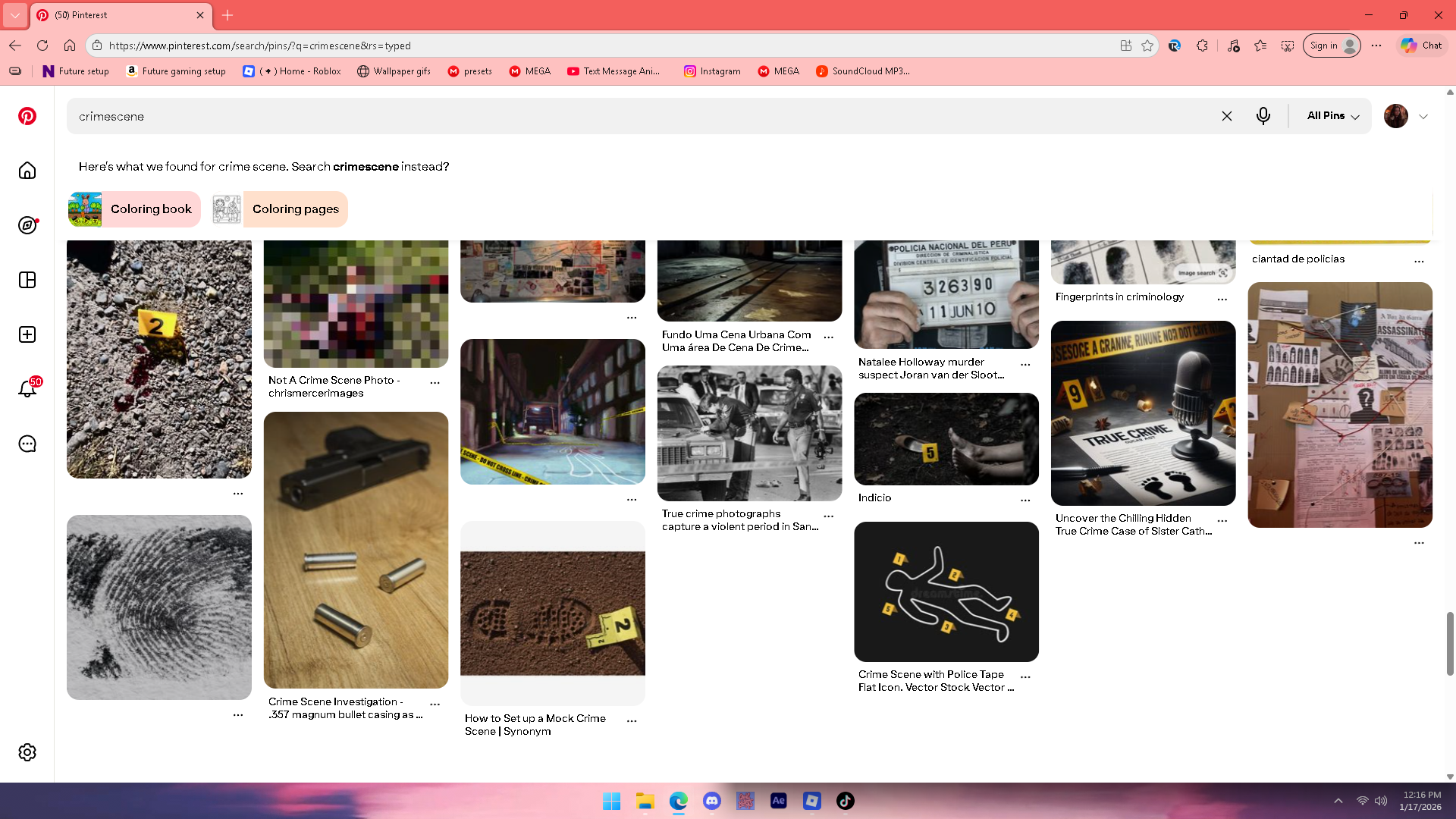Open the tab list dropdown in the browser
Image resolution: width=1456 pixels, height=819 pixels.
point(14,15)
